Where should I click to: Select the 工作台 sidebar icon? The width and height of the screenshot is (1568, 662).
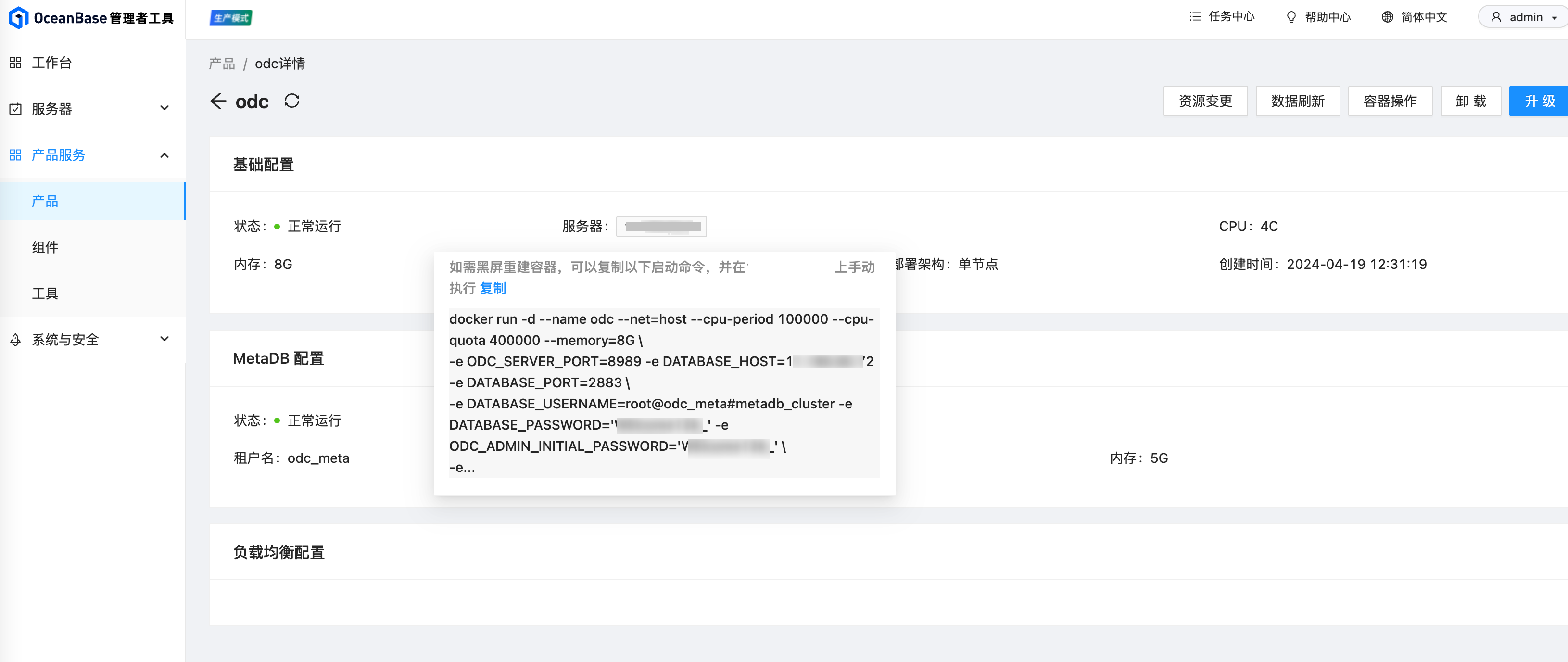14,62
